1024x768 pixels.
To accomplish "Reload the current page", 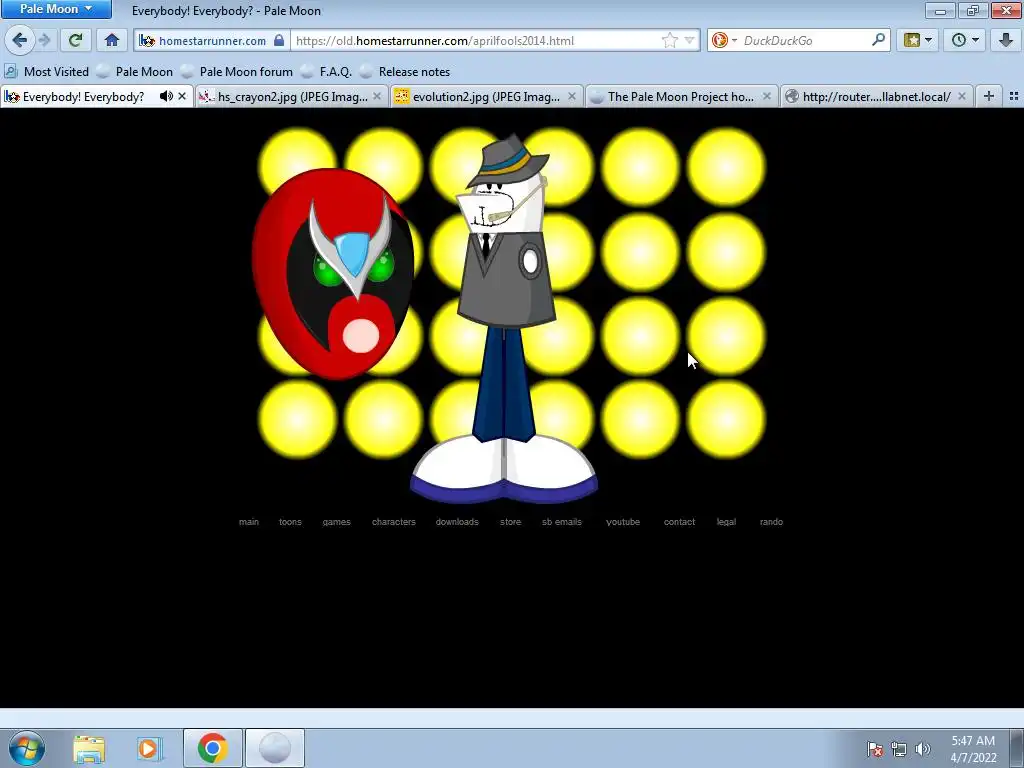I will click(x=76, y=40).
